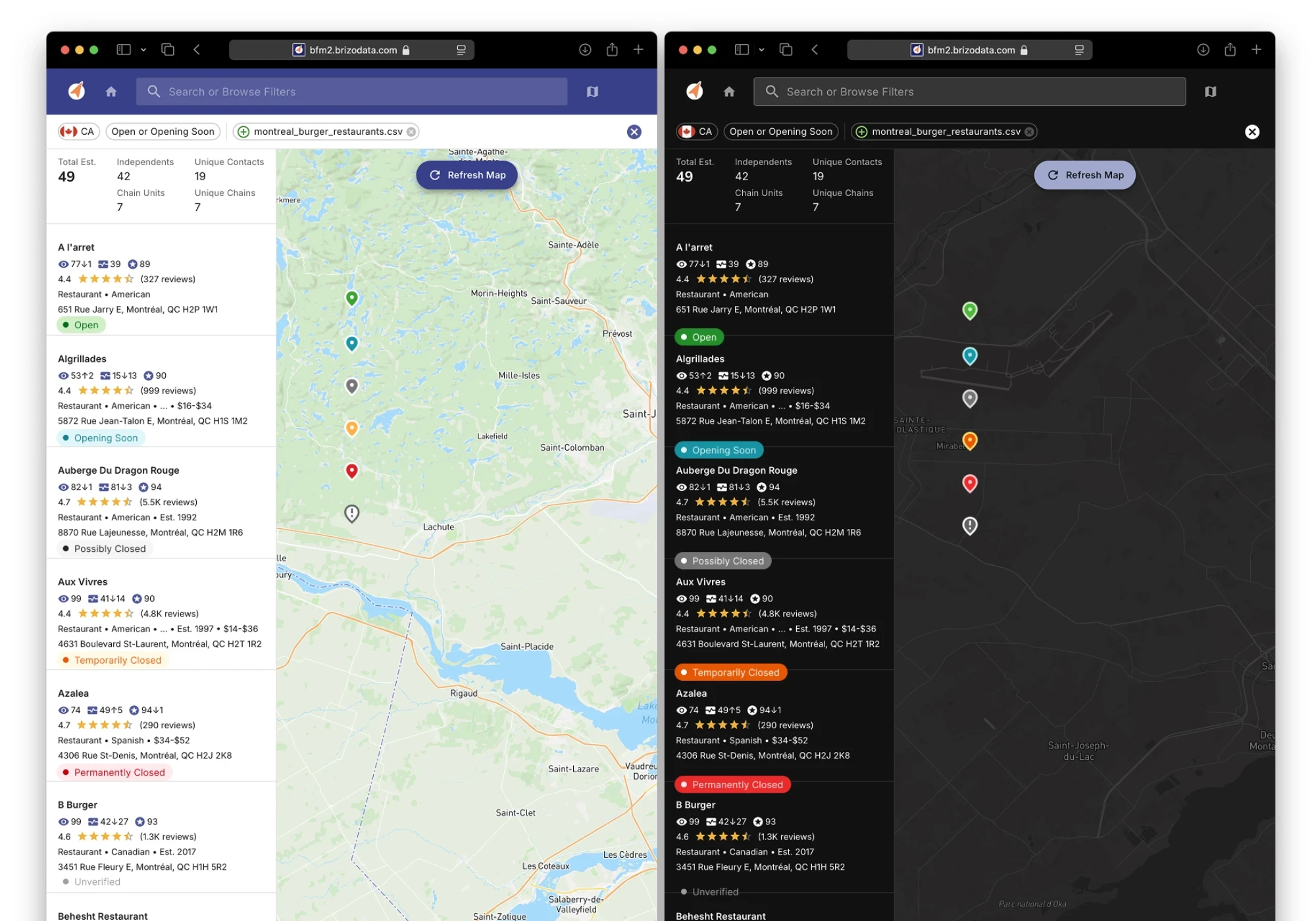Click Temporarily Closed badge in dark window

(x=730, y=672)
